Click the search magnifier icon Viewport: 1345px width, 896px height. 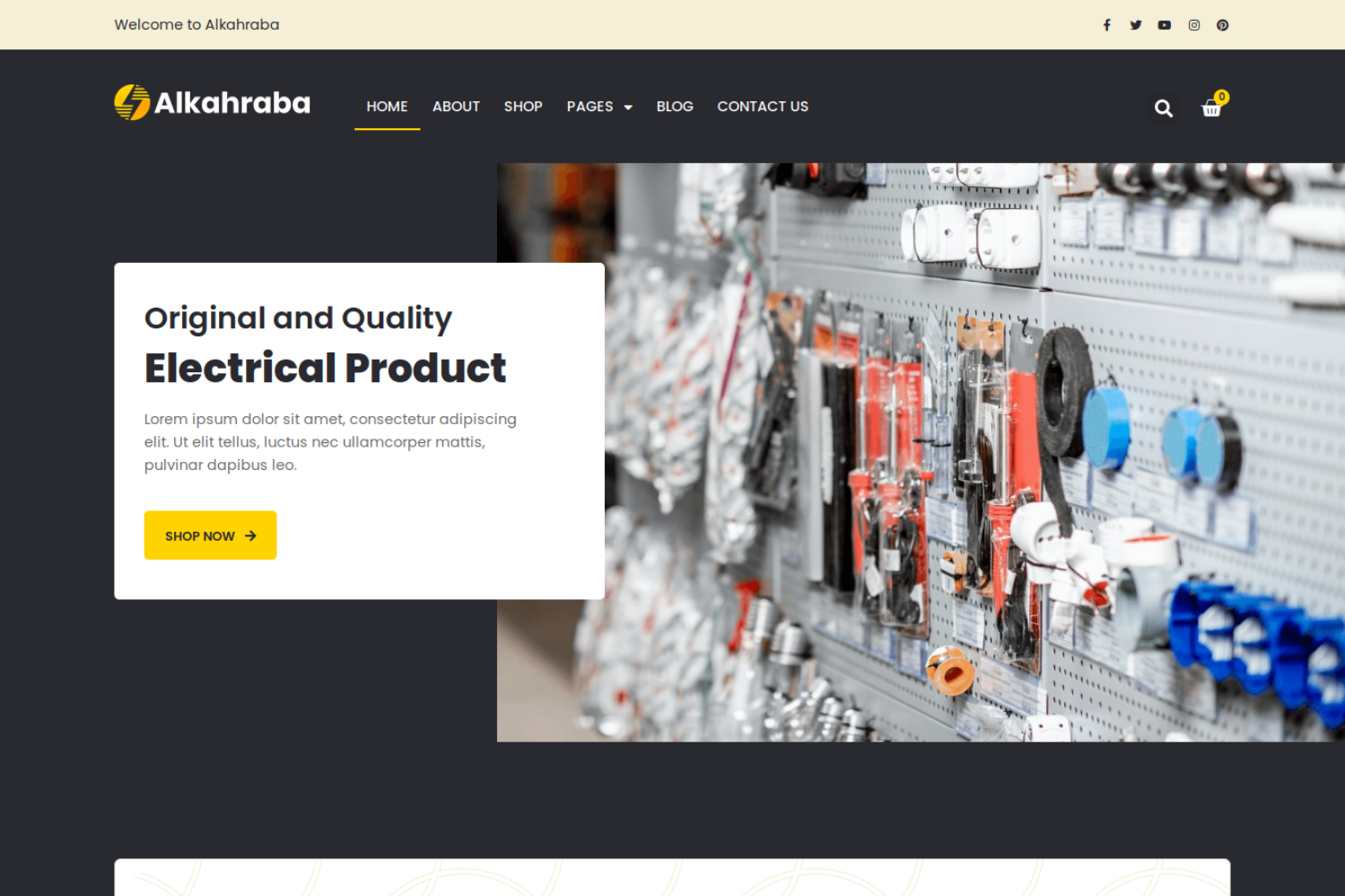1163,108
